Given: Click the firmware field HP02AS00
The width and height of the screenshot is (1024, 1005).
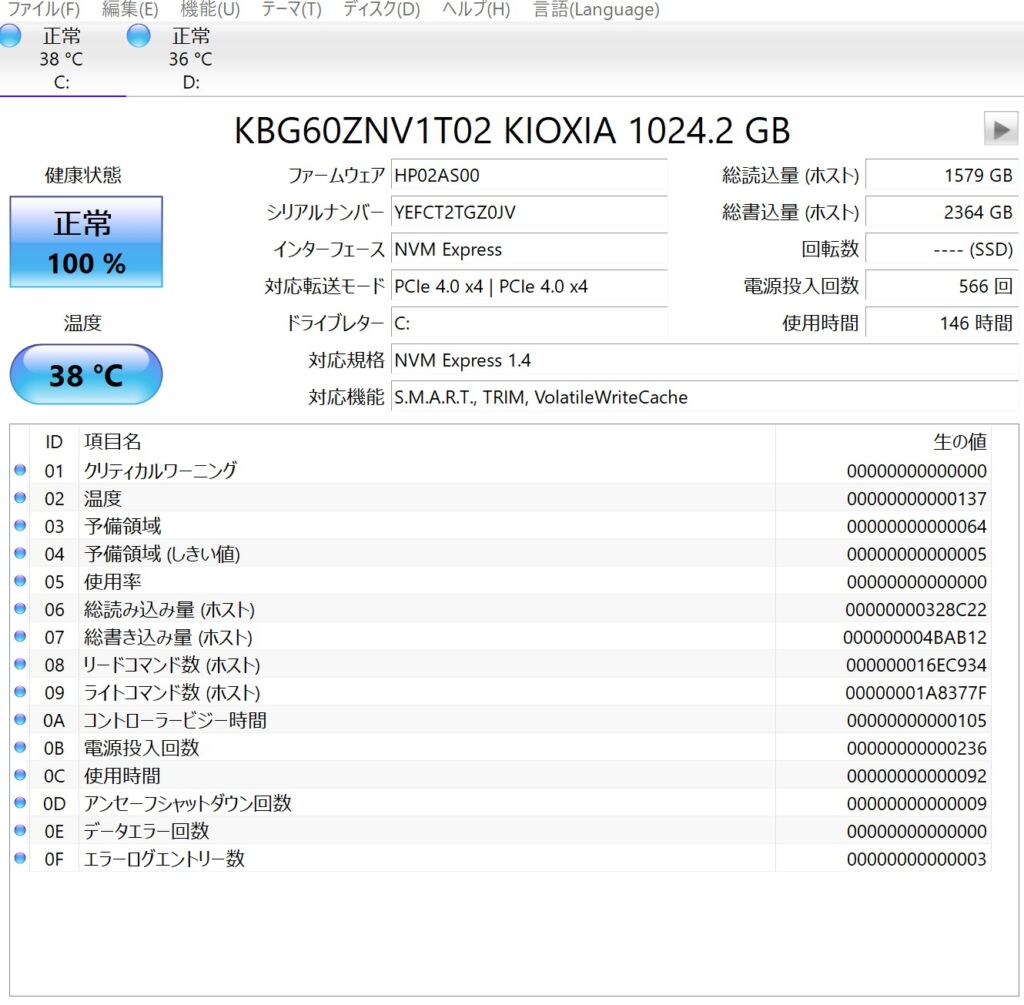Looking at the screenshot, I should pos(529,176).
